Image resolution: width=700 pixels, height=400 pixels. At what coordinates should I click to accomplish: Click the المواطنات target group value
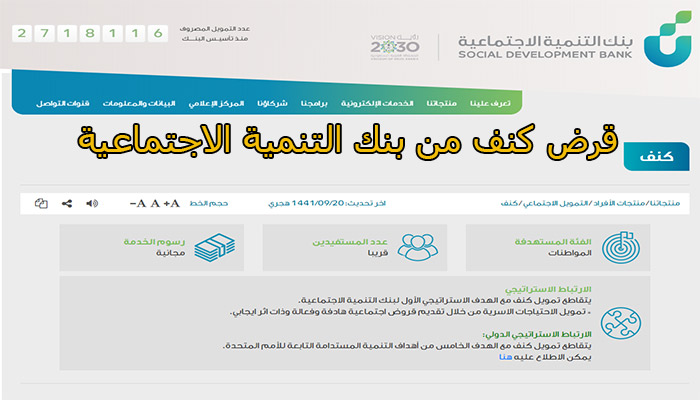pos(570,253)
